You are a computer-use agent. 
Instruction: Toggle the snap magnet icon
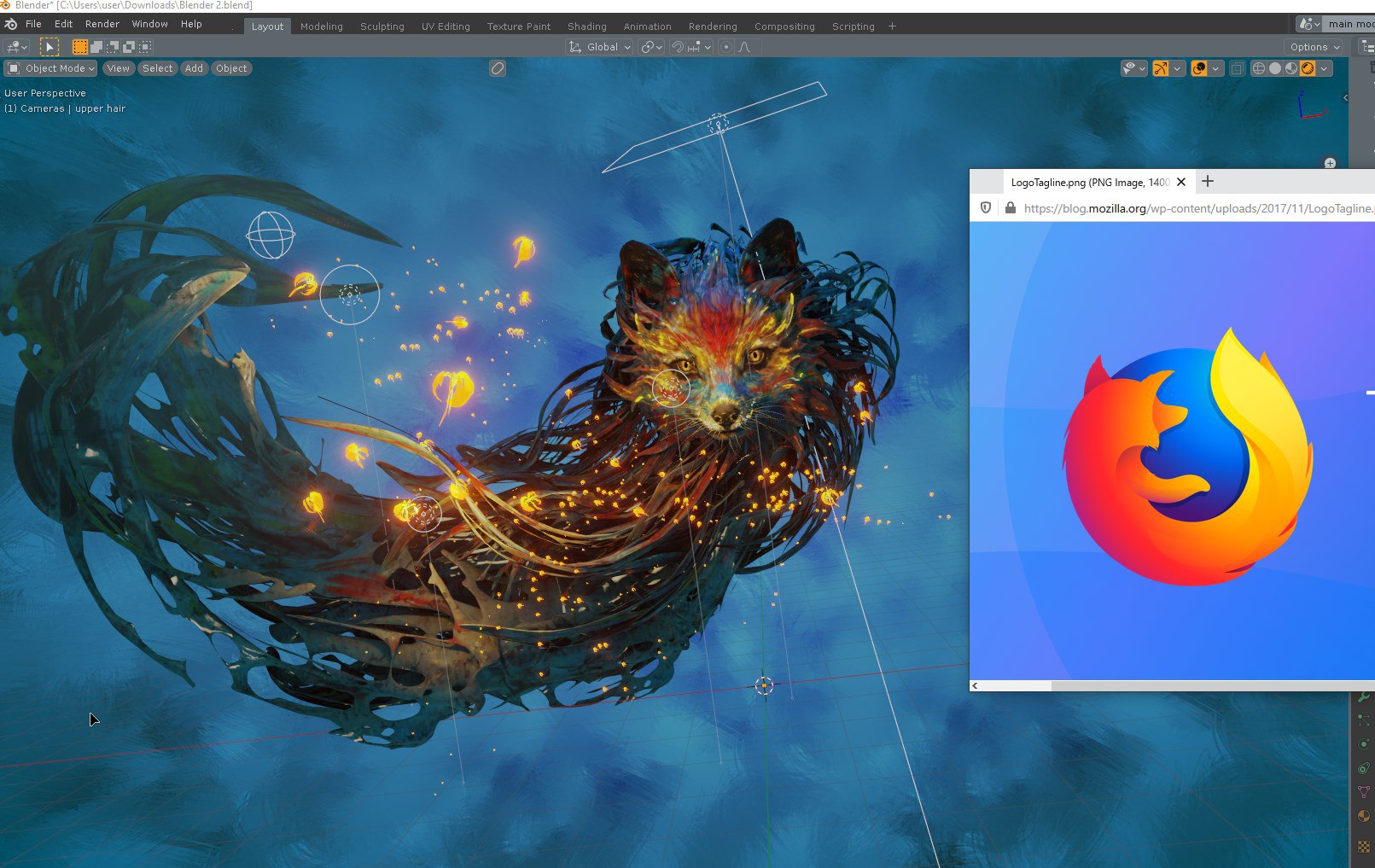coord(678,47)
